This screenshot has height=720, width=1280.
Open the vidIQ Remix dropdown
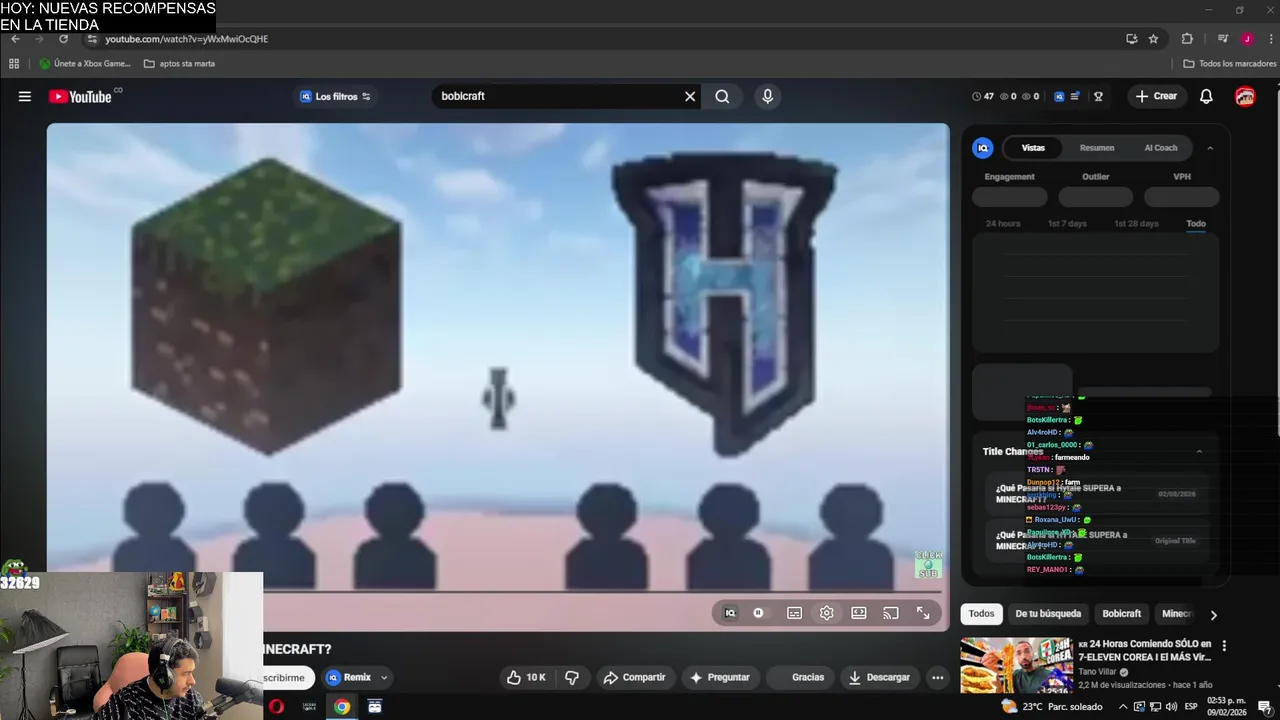357,677
